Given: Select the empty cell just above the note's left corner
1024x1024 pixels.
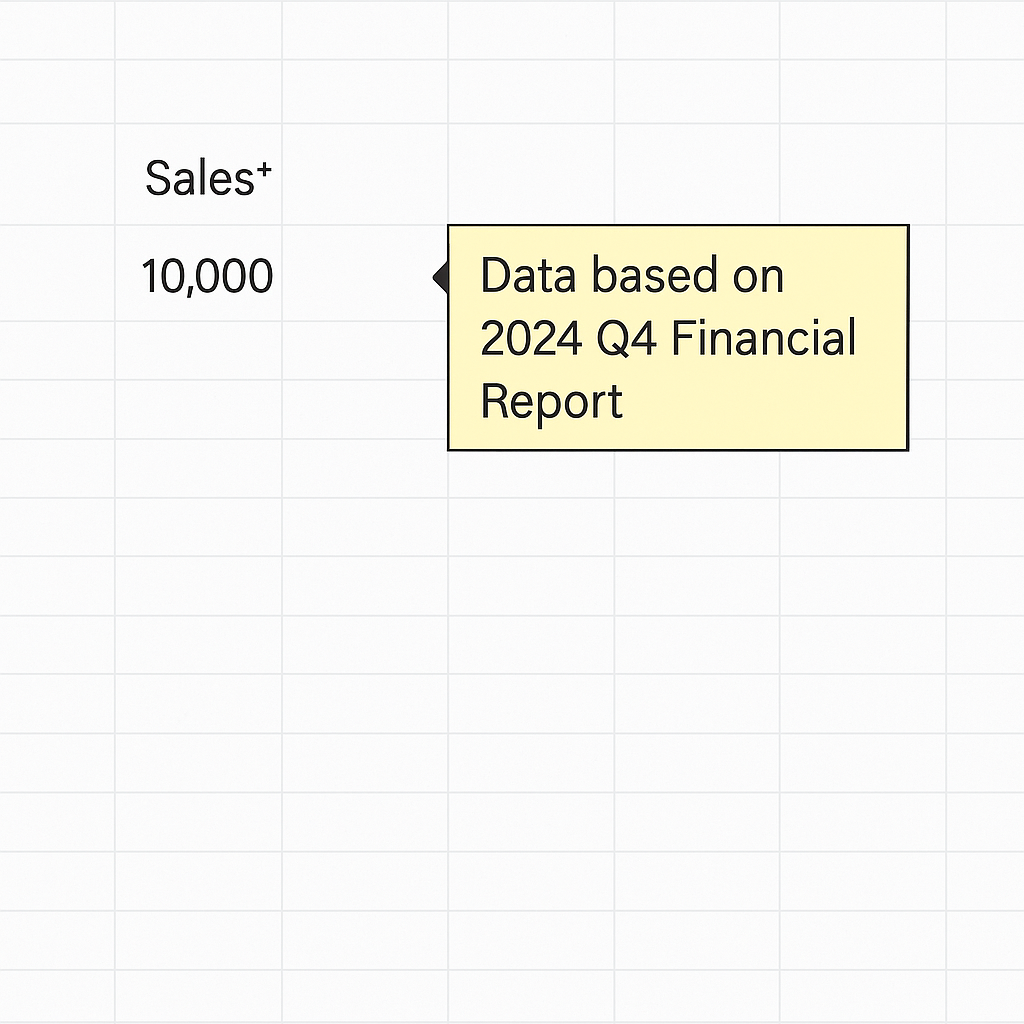Looking at the screenshot, I should [530, 179].
